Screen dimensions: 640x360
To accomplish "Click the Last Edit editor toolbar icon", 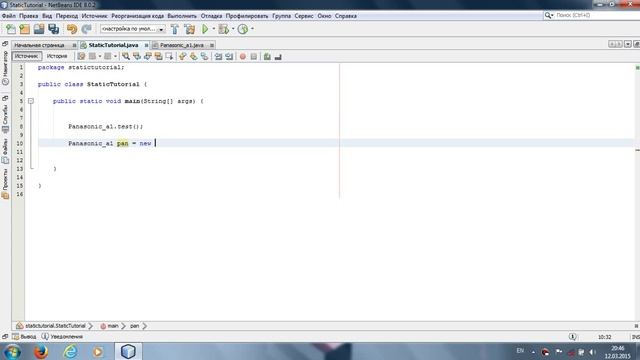I will (81, 57).
